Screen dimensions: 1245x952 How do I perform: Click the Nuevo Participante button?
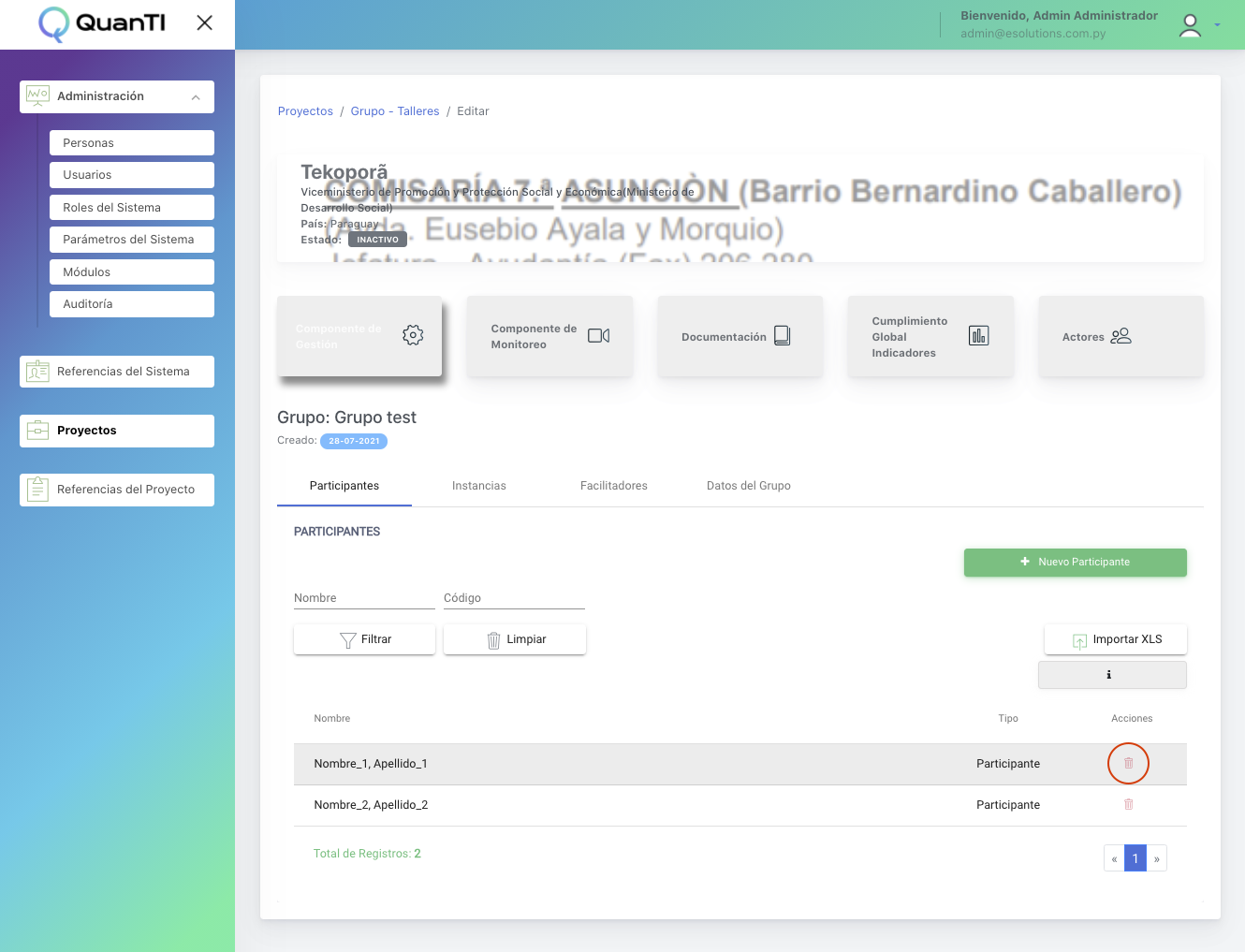click(x=1076, y=563)
